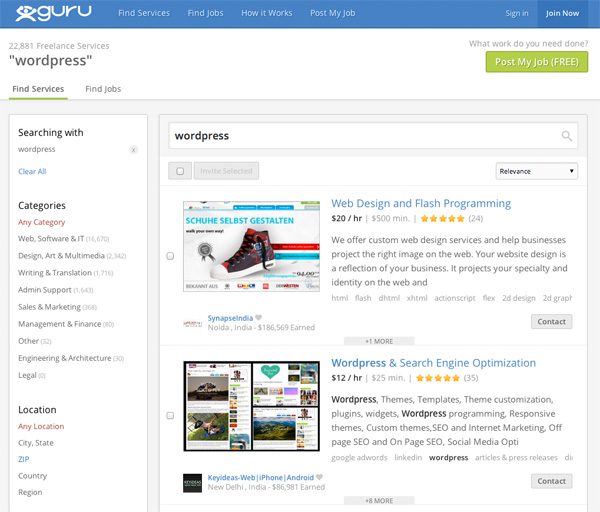
Task: Click the Invite Selected button
Action: click(226, 171)
